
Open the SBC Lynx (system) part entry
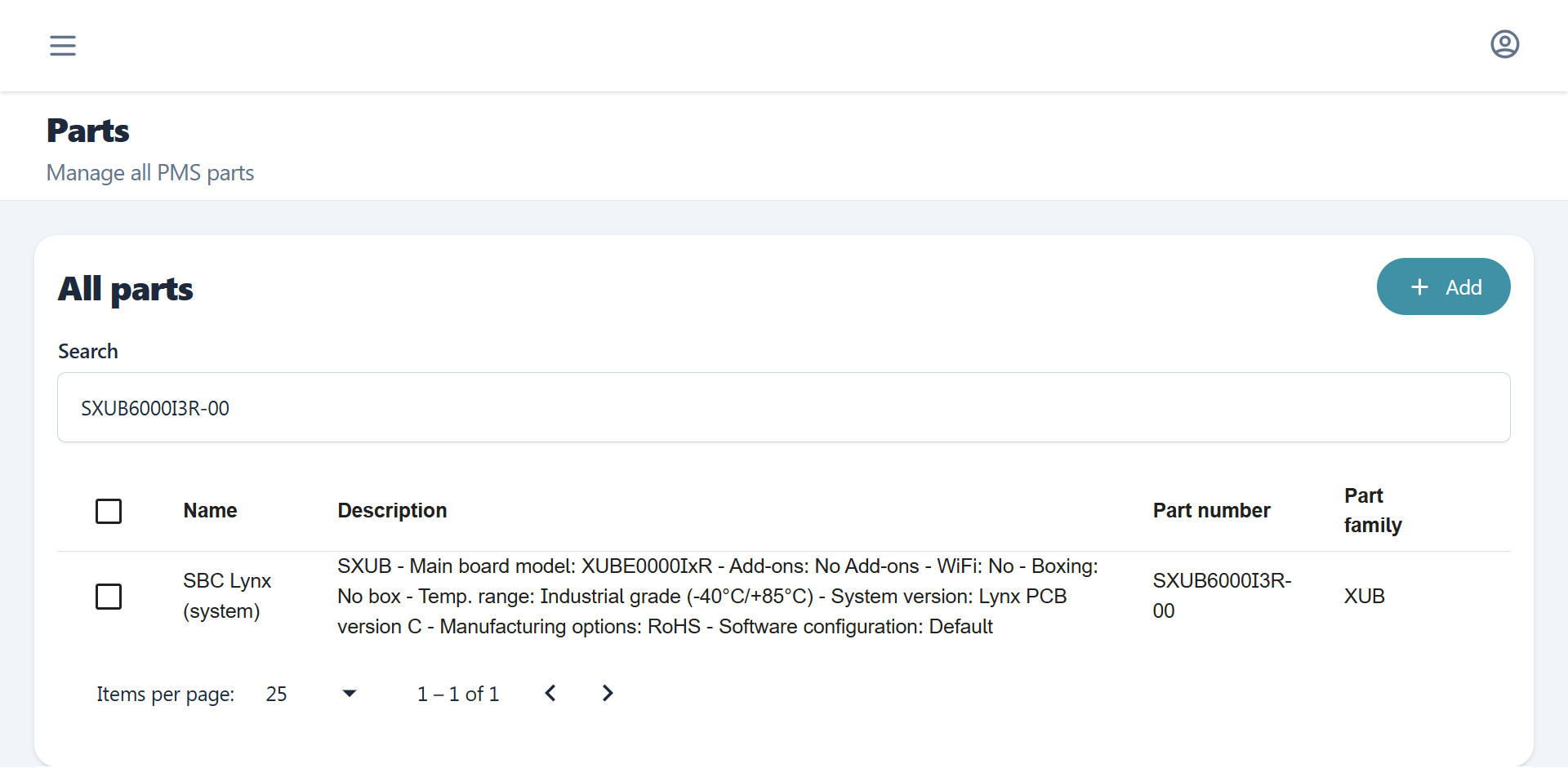pyautogui.click(x=226, y=596)
